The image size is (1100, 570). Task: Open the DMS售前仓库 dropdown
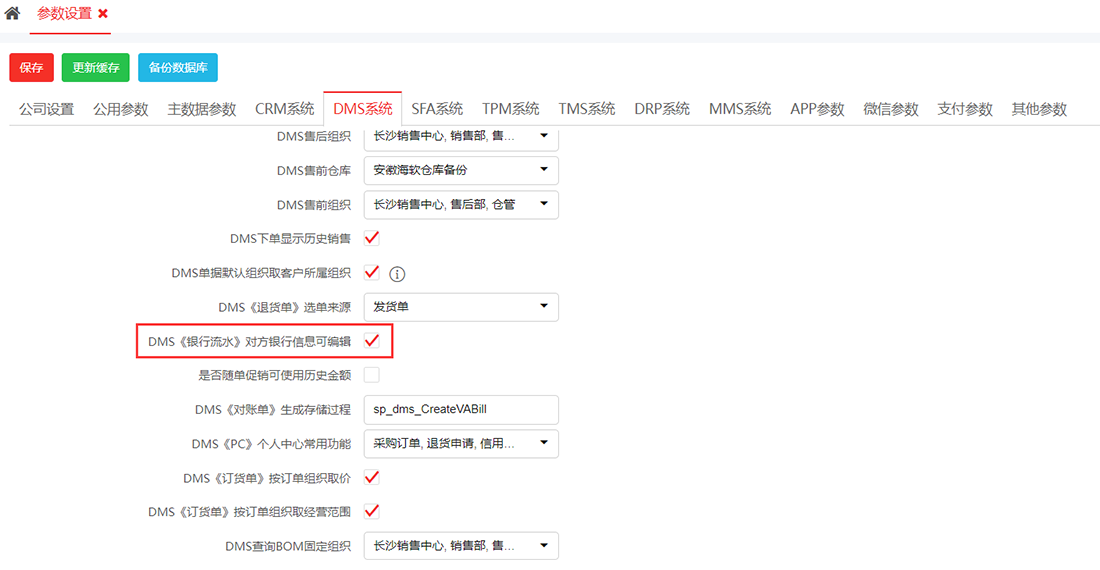pos(460,170)
